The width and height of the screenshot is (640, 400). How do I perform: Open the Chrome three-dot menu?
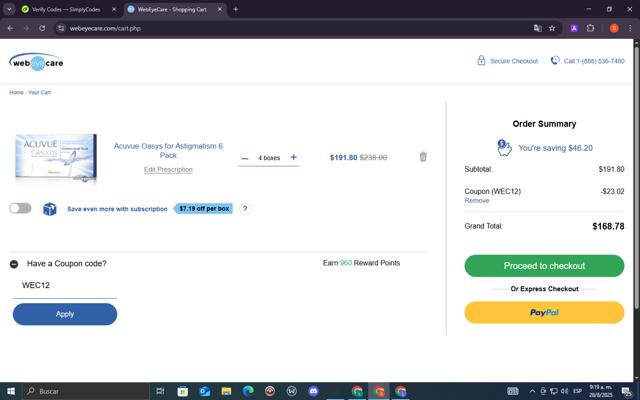[630, 28]
